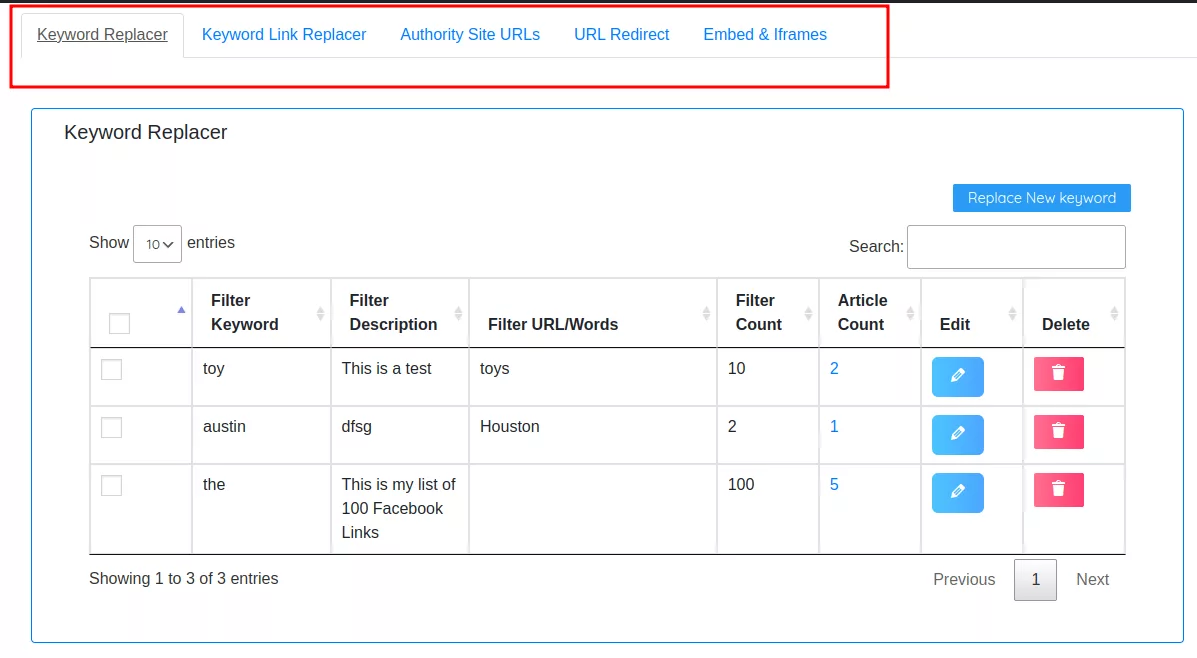Sort by Filter Keyword column arrows
This screenshot has width=1197, height=658.
[x=320, y=313]
